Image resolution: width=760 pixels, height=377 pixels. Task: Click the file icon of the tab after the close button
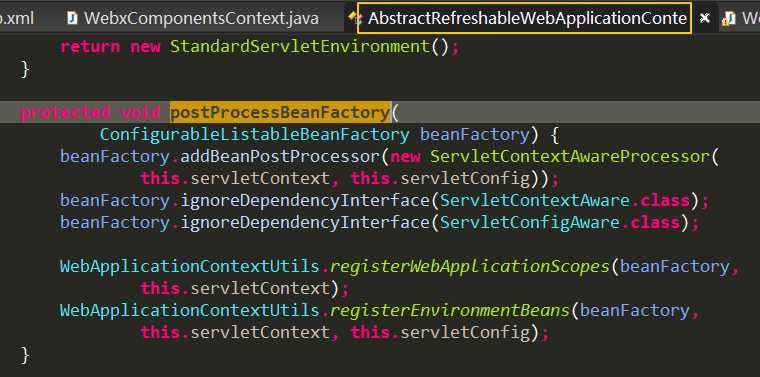pos(728,19)
